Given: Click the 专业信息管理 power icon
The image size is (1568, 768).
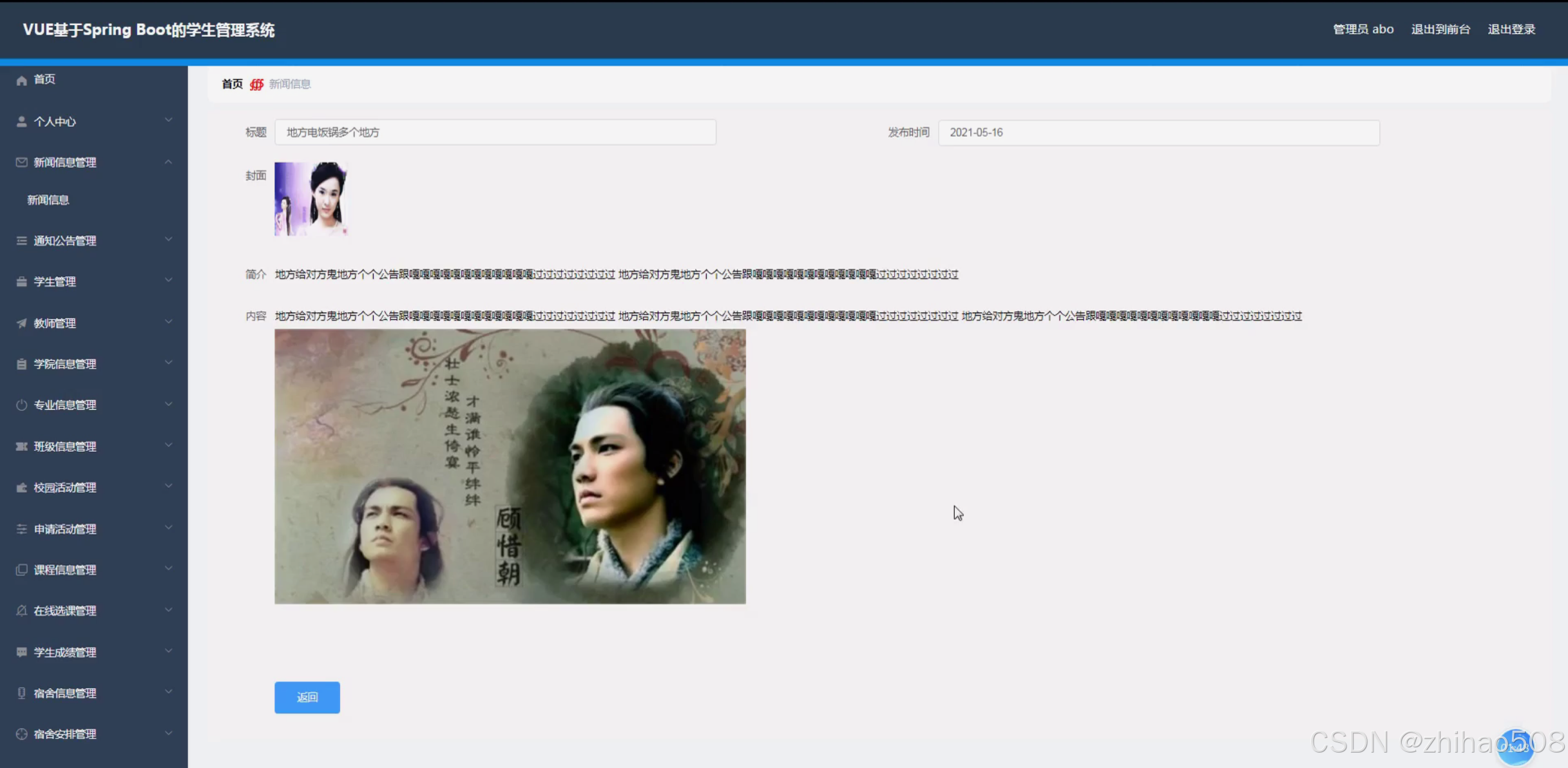Looking at the screenshot, I should click(21, 405).
